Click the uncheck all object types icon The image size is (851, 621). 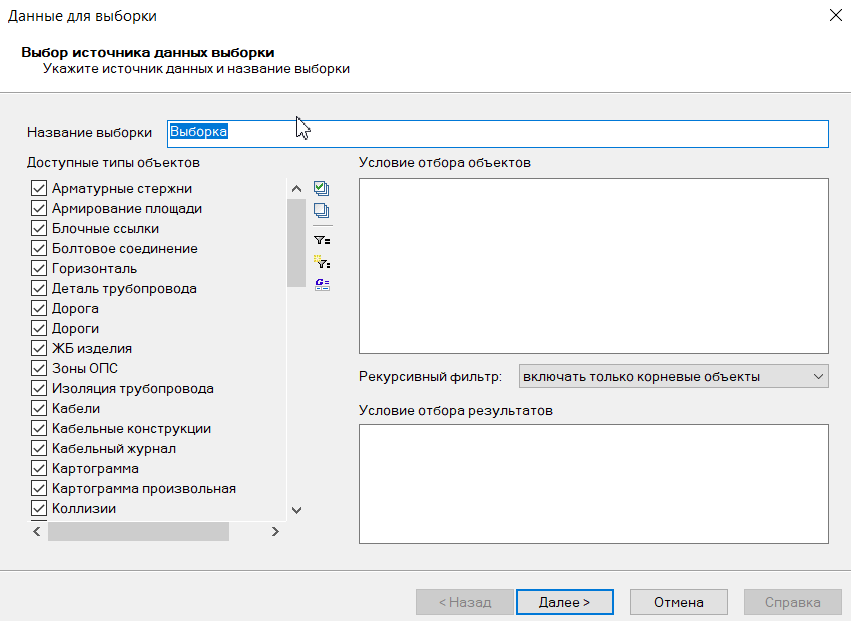[321, 211]
